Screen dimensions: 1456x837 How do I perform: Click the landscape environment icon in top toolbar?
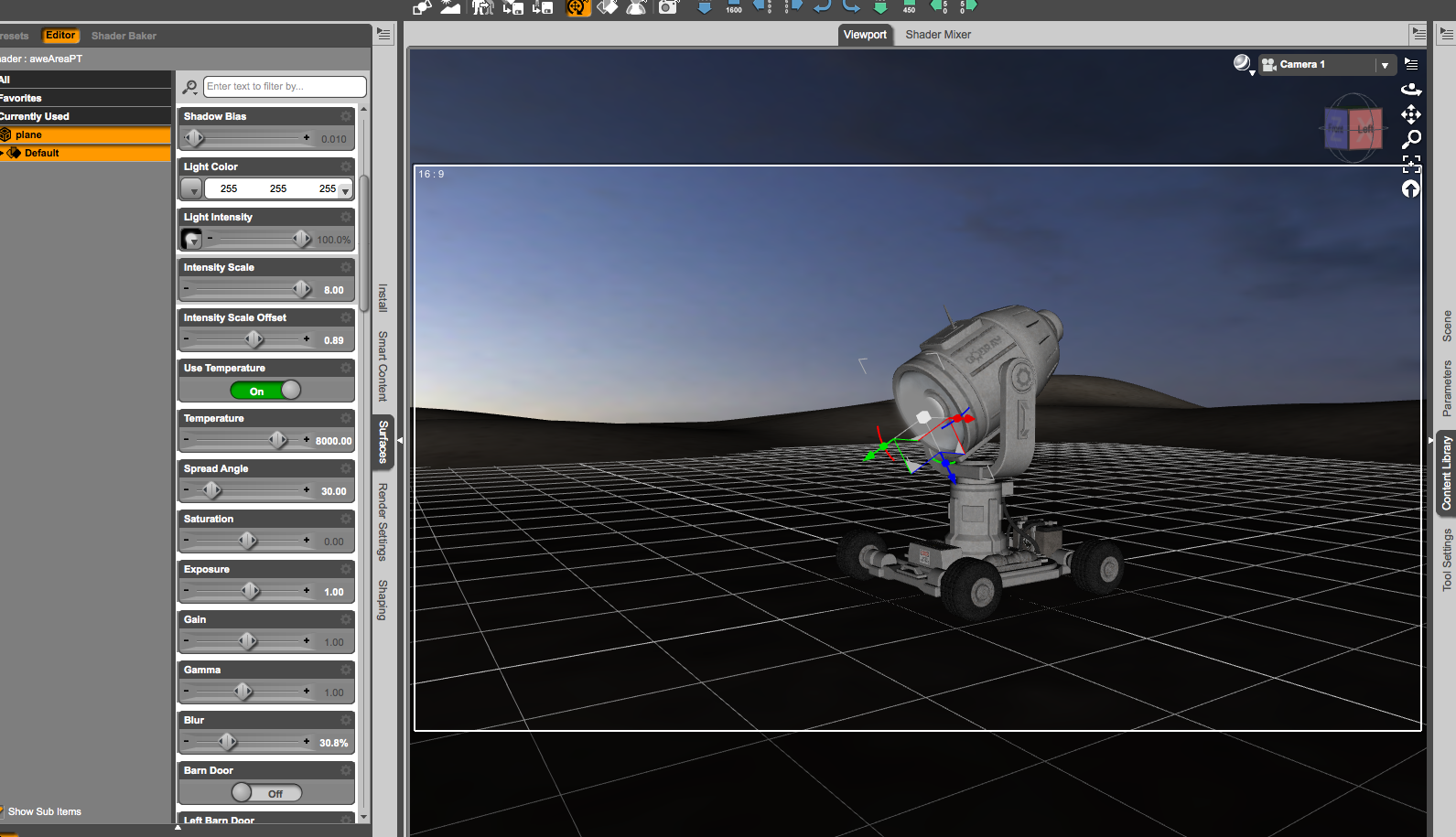click(x=451, y=7)
